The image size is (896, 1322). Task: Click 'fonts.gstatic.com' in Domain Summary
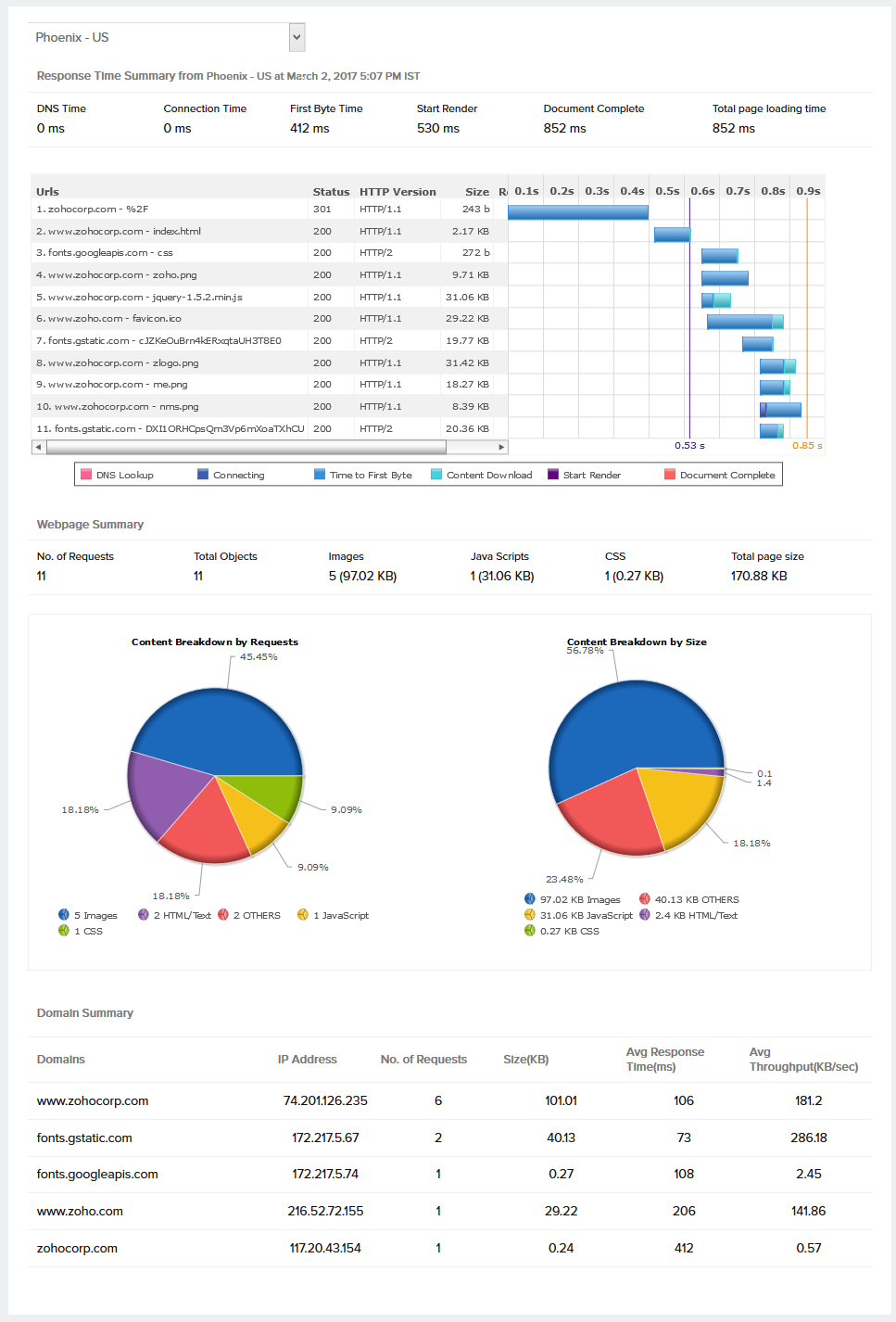84,1138
